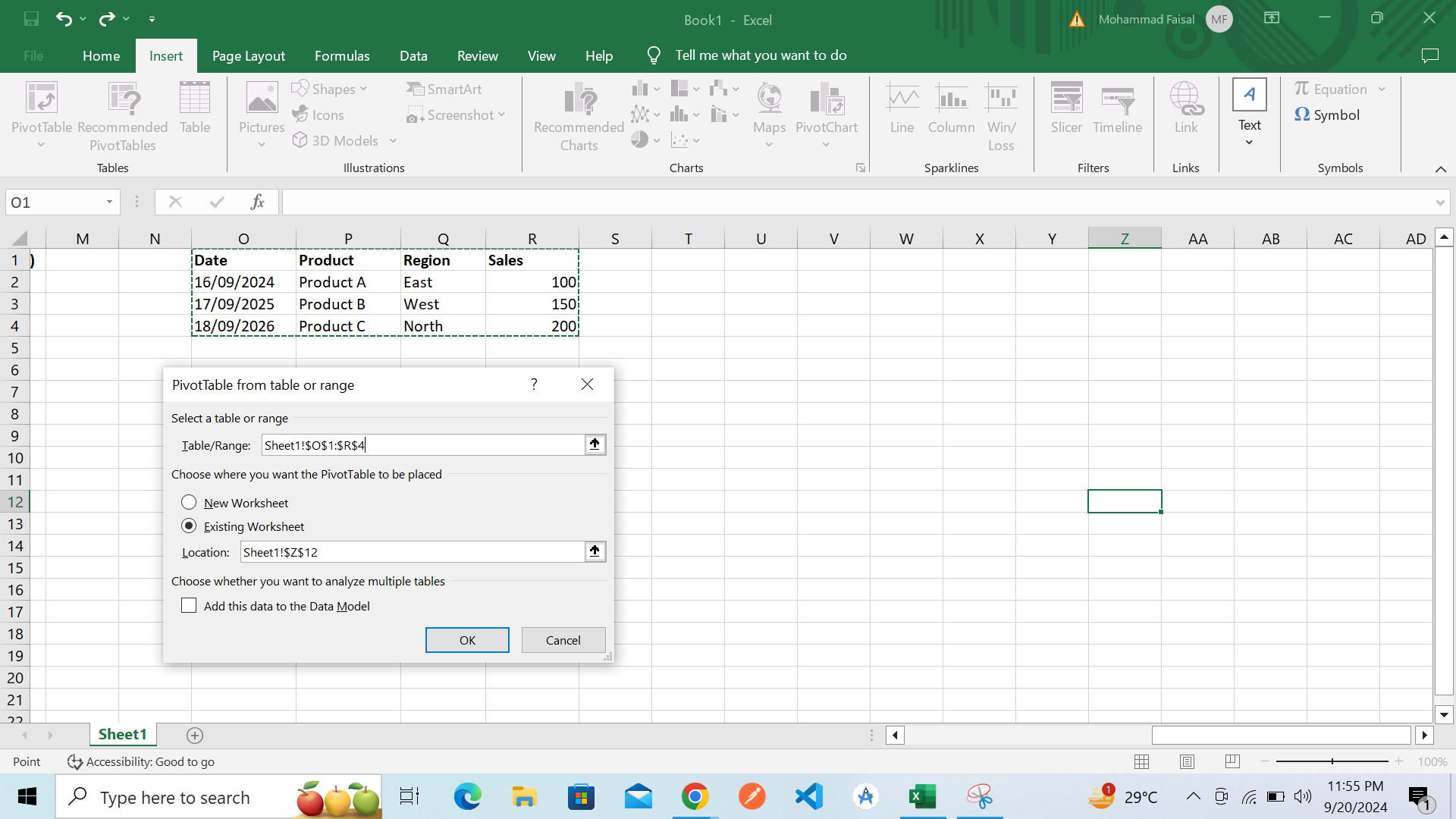
Task: Expand the formula bar chevron
Action: pyautogui.click(x=1439, y=202)
